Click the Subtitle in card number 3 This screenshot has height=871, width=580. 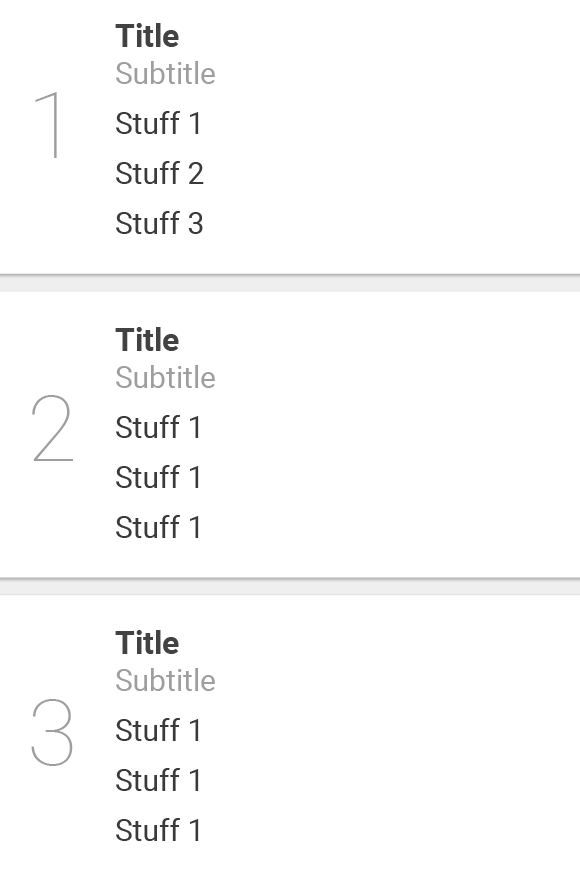tap(165, 680)
